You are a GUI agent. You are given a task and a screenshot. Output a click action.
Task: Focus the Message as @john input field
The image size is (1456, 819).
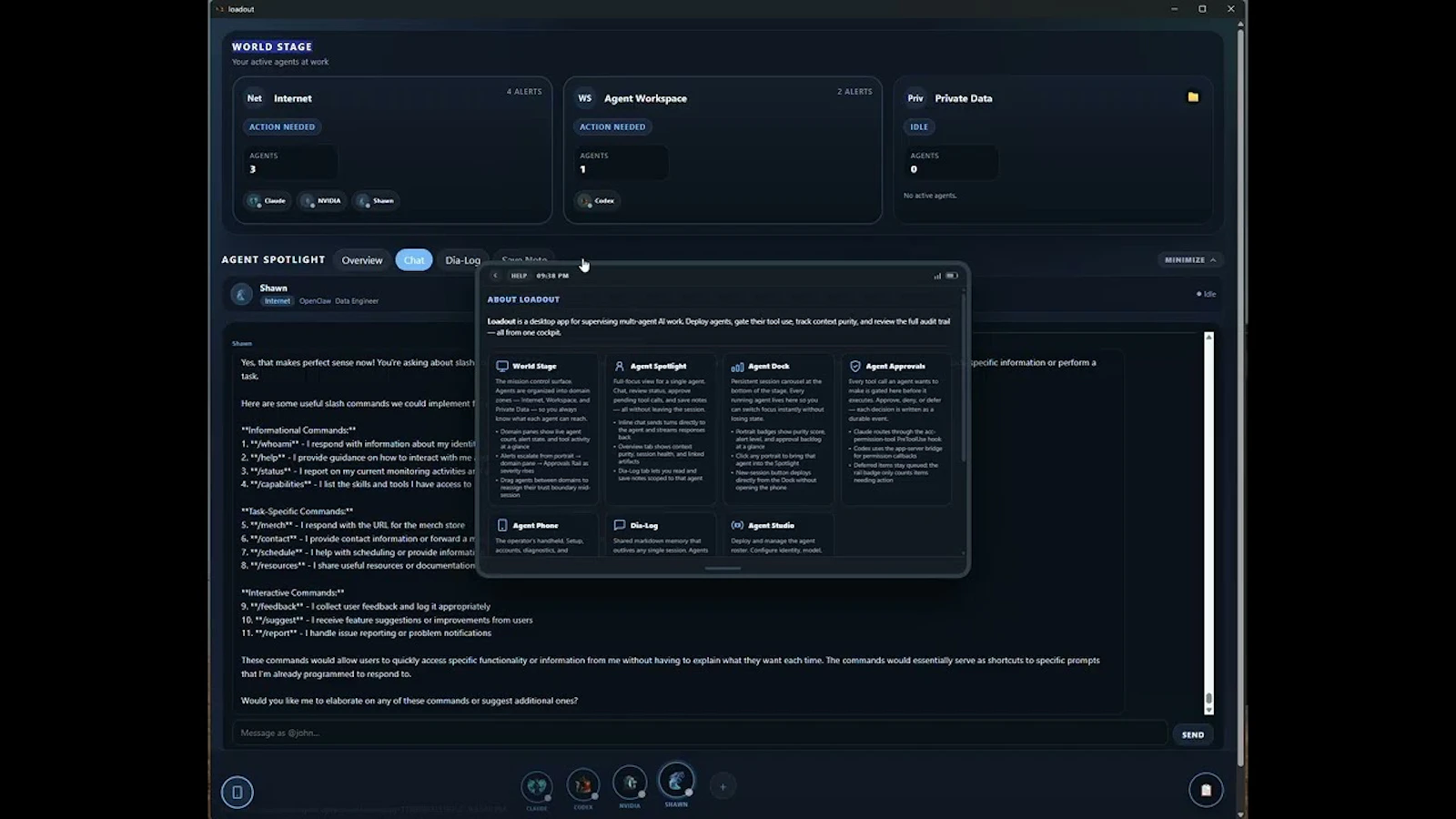coord(699,733)
